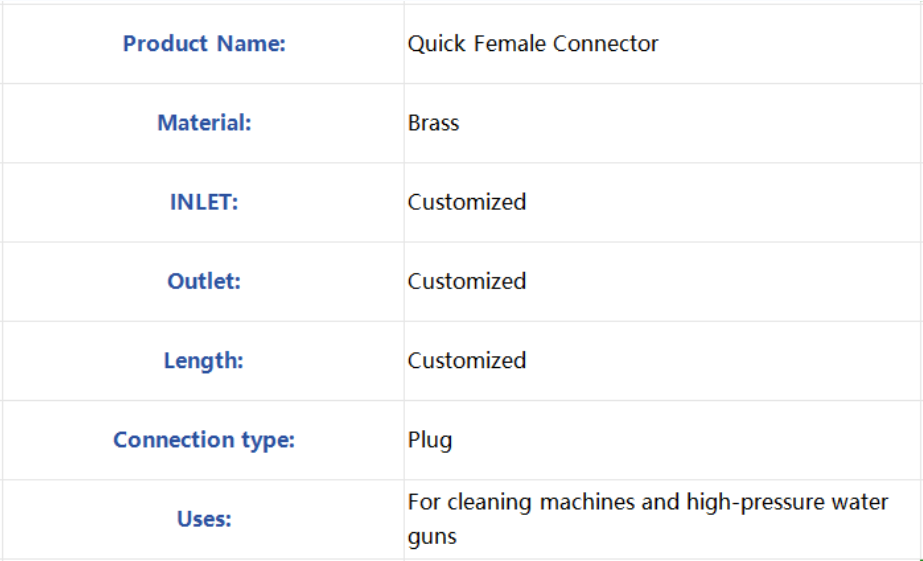Click the Quick Female Connector cell

click(663, 44)
